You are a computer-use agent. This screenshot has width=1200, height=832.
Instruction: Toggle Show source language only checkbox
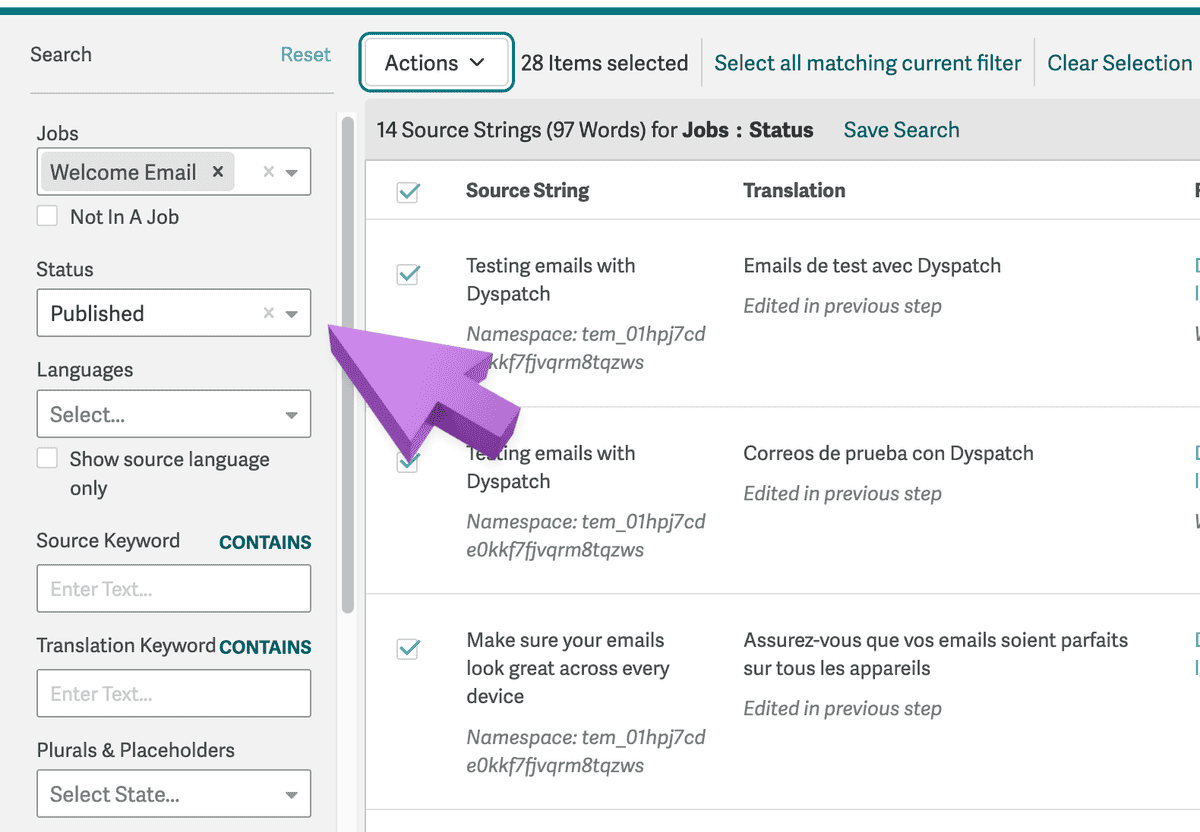pos(47,458)
